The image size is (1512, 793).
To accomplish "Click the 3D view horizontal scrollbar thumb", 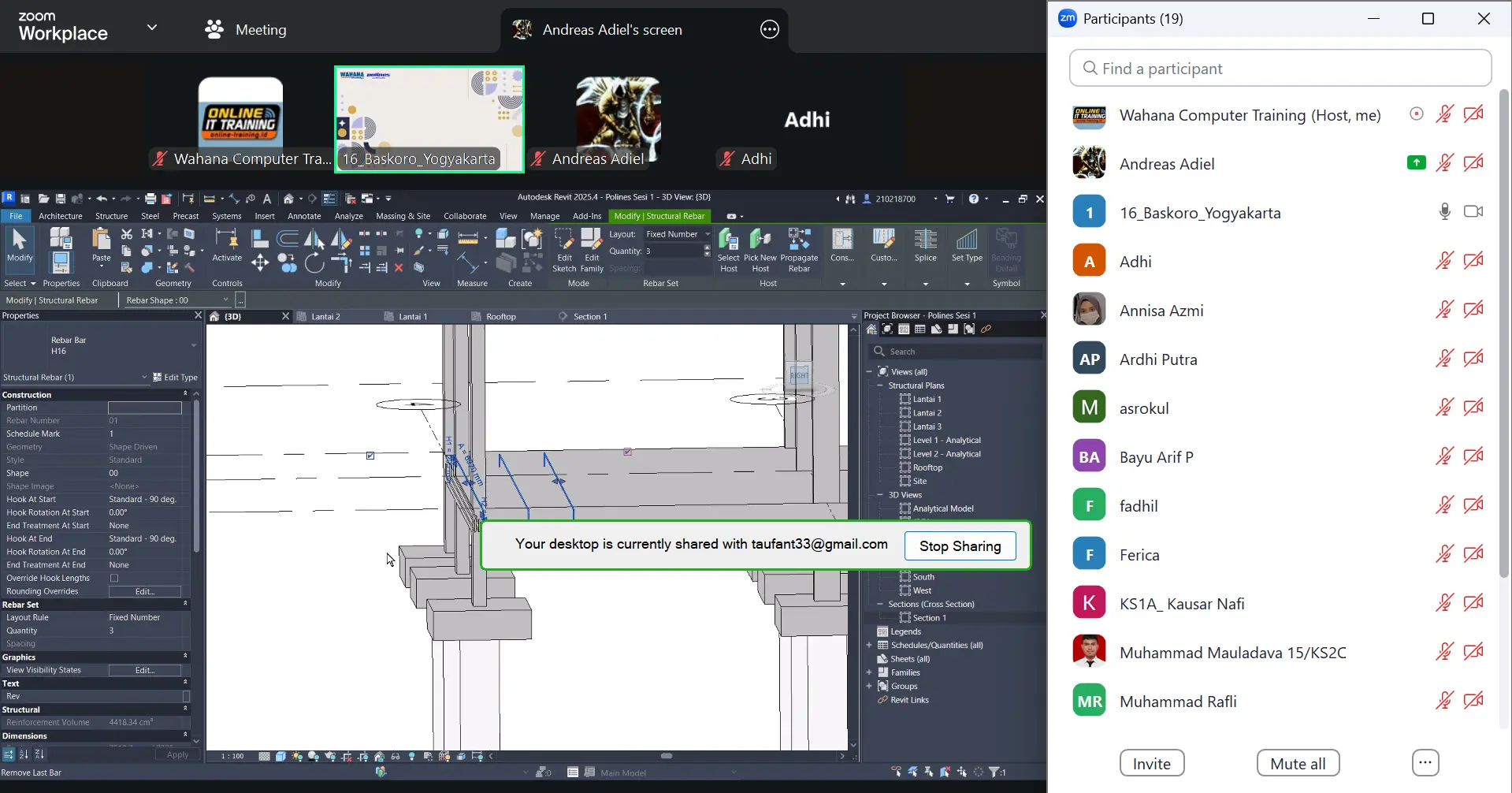I will (x=667, y=756).
